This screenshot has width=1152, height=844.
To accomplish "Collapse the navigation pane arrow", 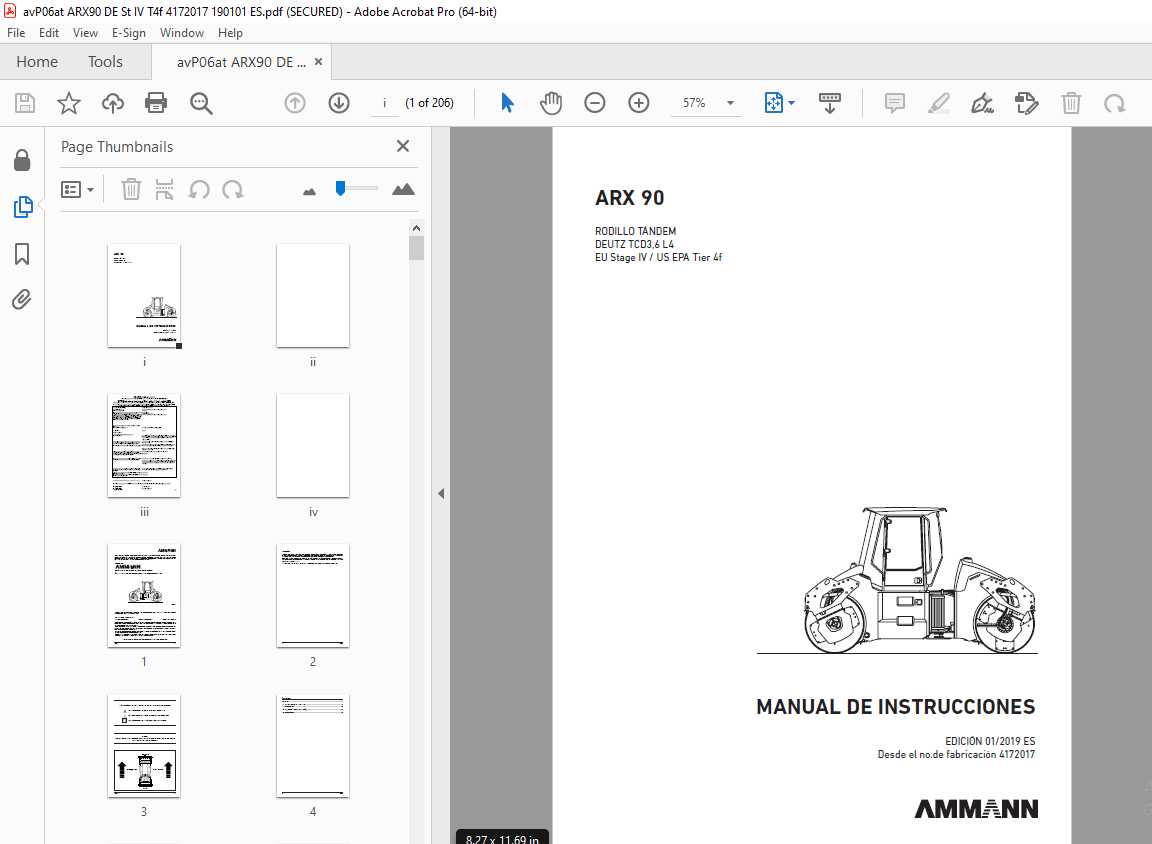I will [441, 494].
